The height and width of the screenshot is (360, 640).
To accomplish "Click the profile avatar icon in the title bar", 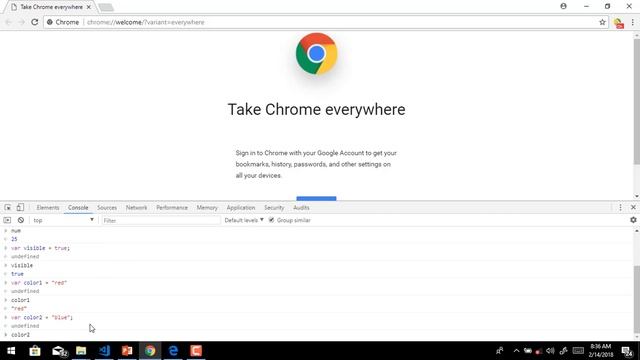I will click(563, 6).
